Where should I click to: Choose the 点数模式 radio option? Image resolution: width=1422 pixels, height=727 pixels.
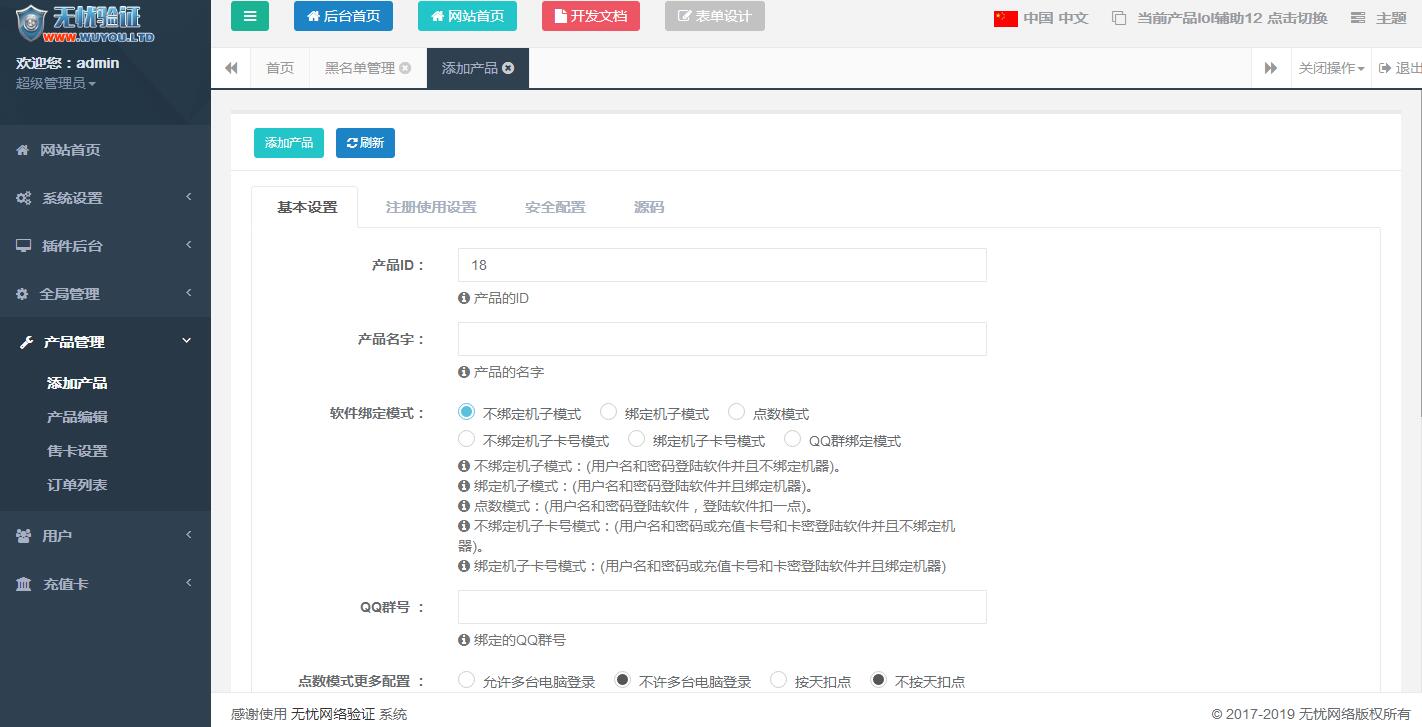coord(736,412)
